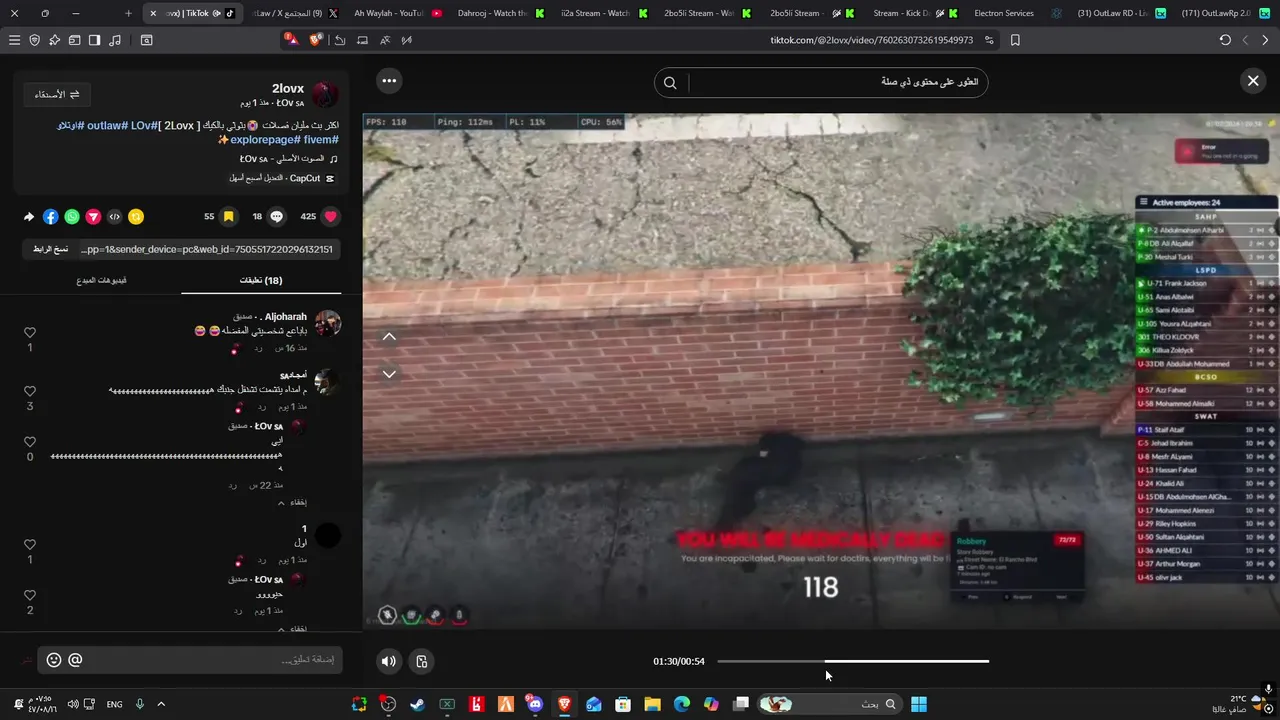Open the 2lovx profile avatar
1280x720 pixels.
(x=325, y=95)
